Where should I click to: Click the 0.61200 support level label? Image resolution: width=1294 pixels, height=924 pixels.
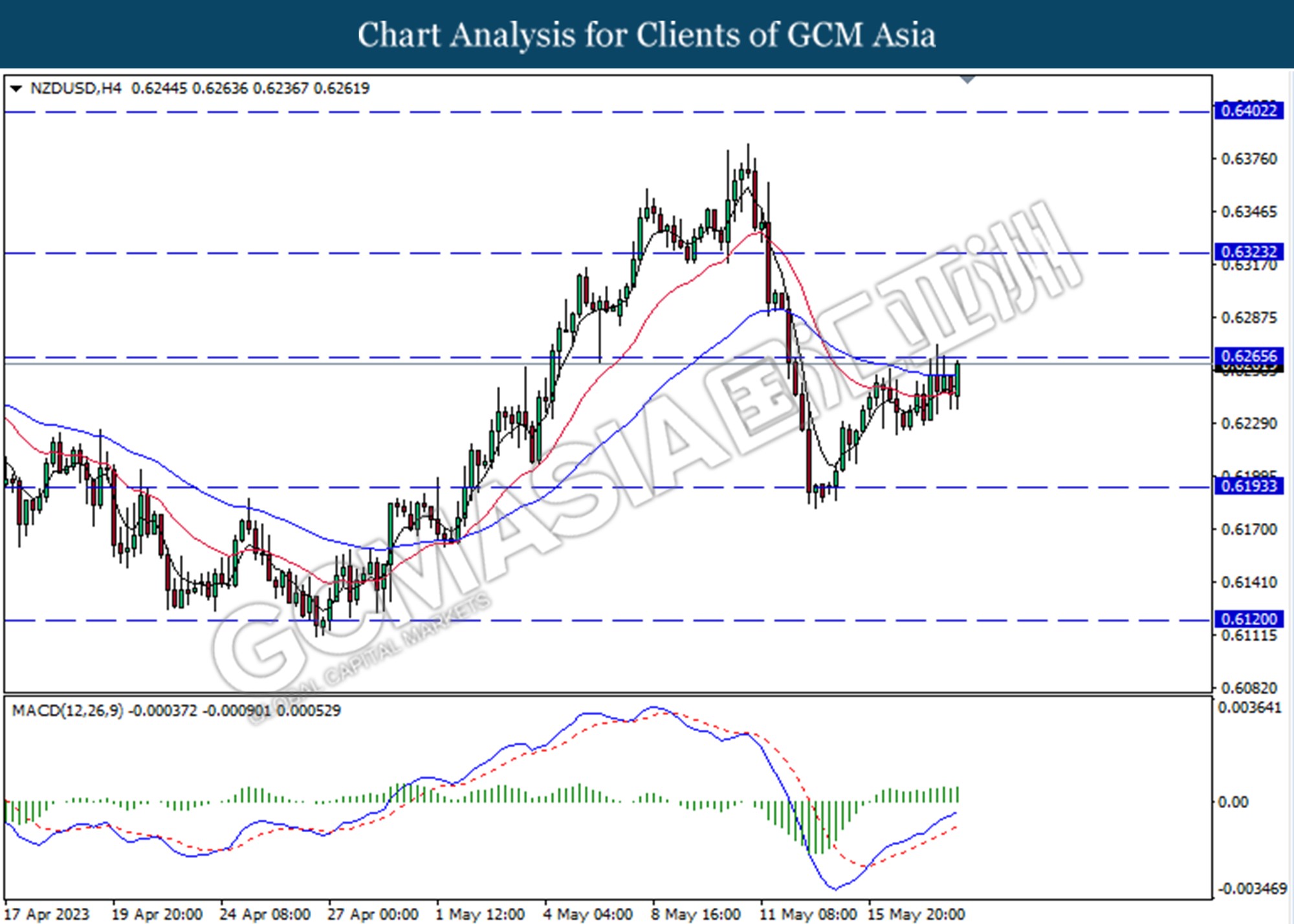[x=1249, y=619]
